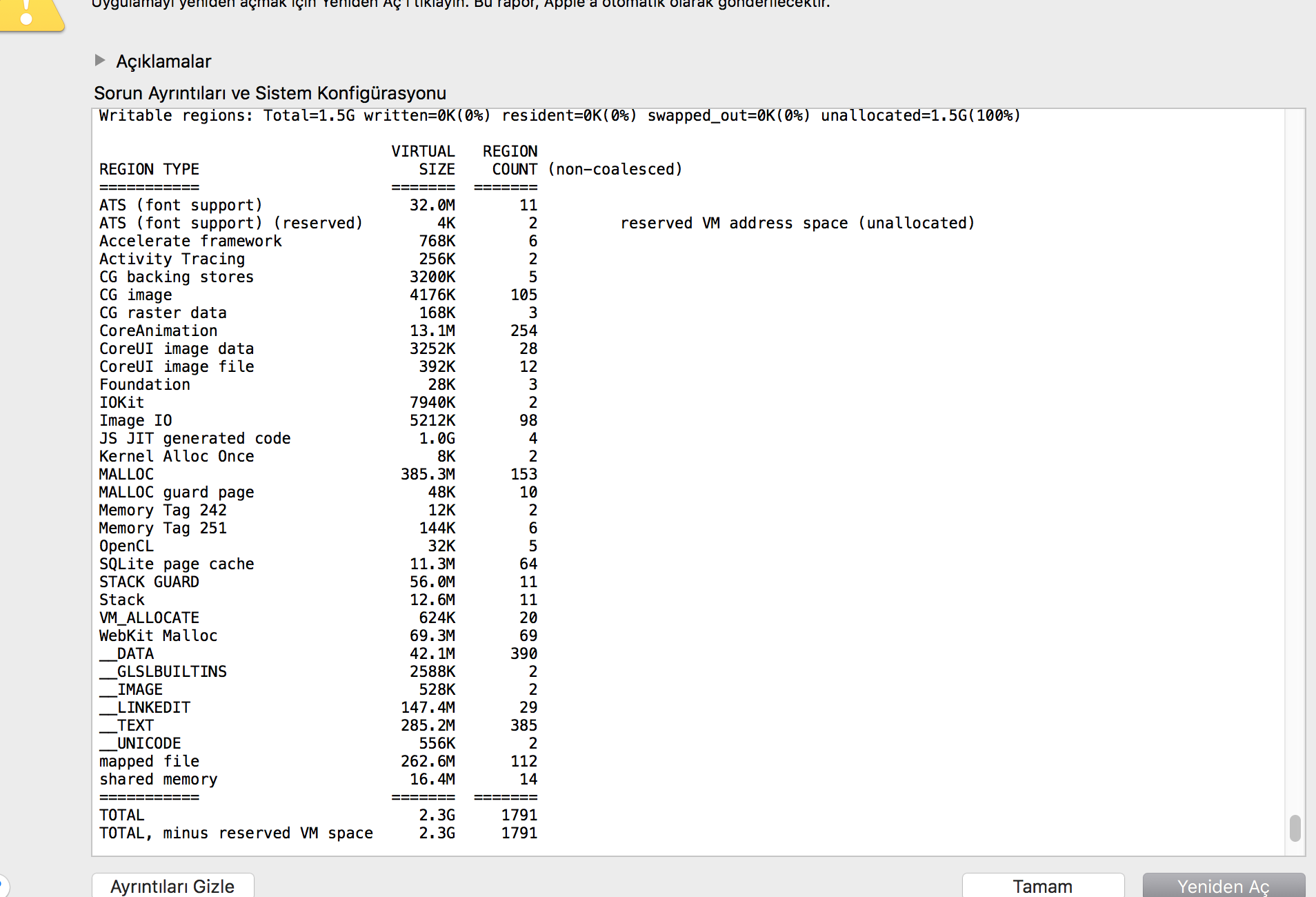The height and width of the screenshot is (897, 1316).
Task: Click the Ayrıntıları Gizle button
Action: click(x=172, y=886)
